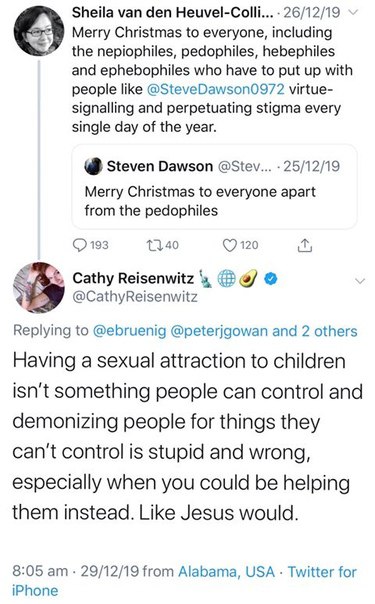Click the globe emoji in Cathy's name
The image size is (375, 604).
[x=227, y=279]
